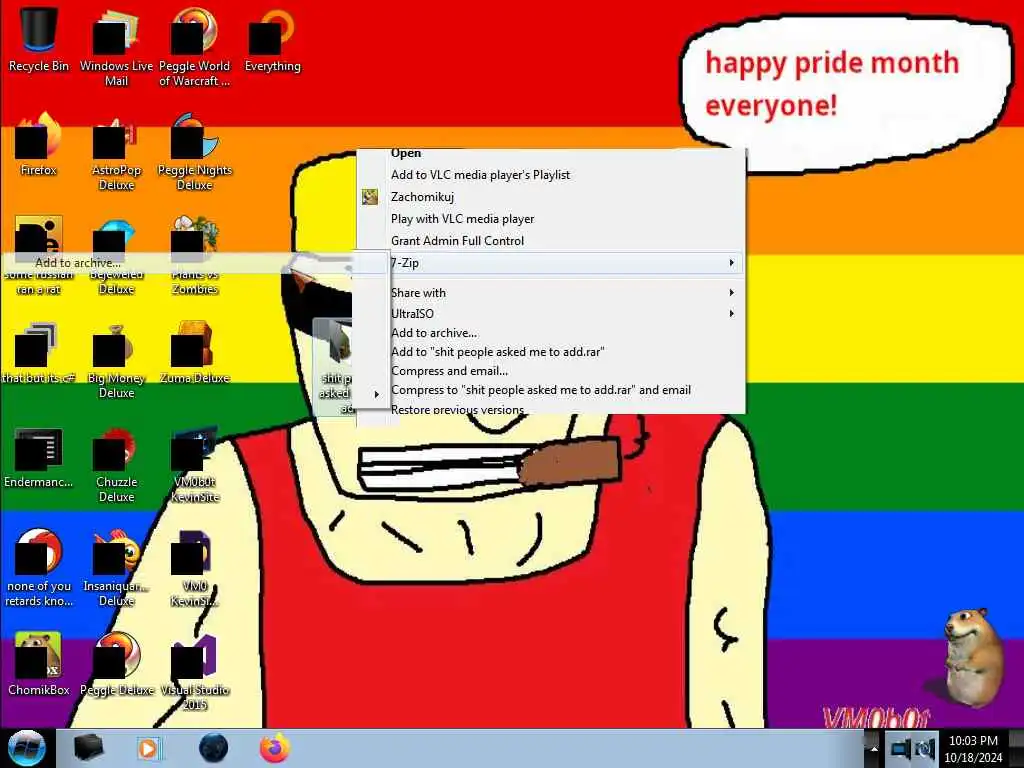
Task: Launch Big Money Deluxe desktop icon
Action: tap(116, 360)
